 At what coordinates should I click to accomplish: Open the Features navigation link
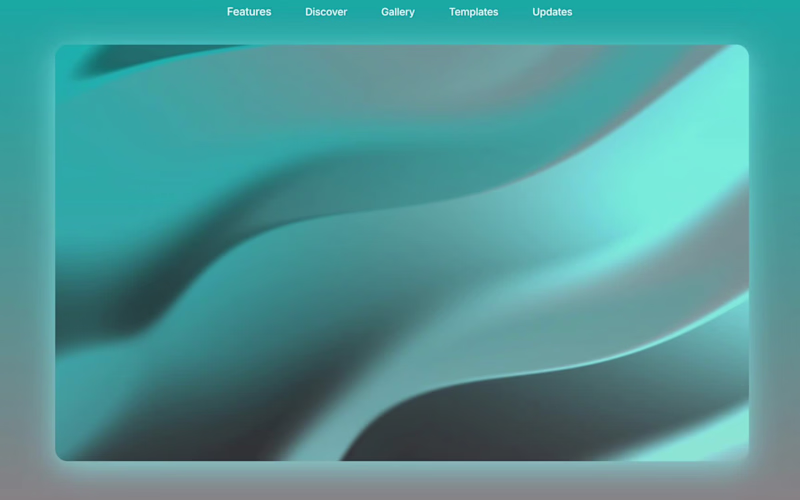249,12
